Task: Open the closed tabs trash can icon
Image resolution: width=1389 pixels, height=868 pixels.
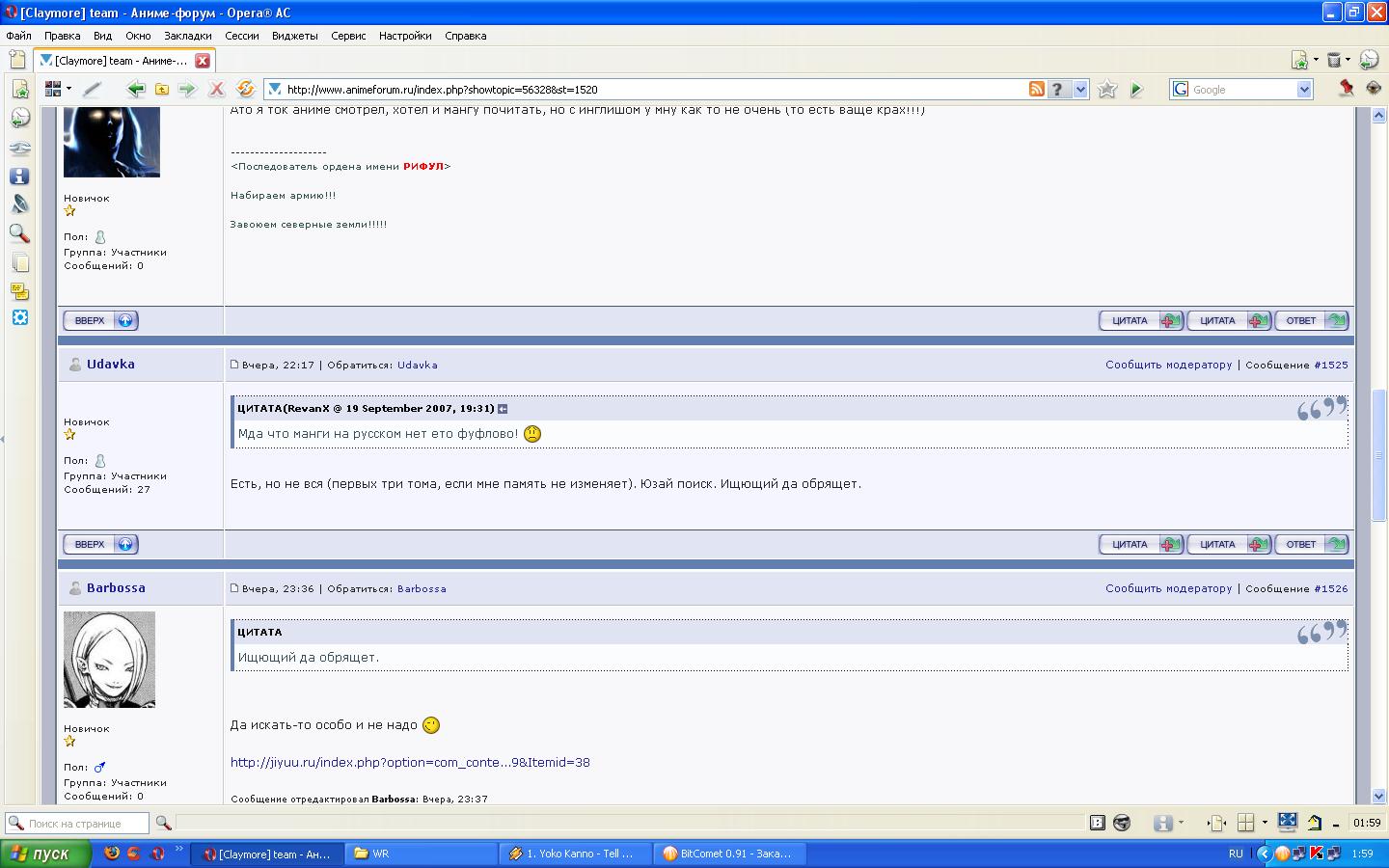Action: 1335,60
